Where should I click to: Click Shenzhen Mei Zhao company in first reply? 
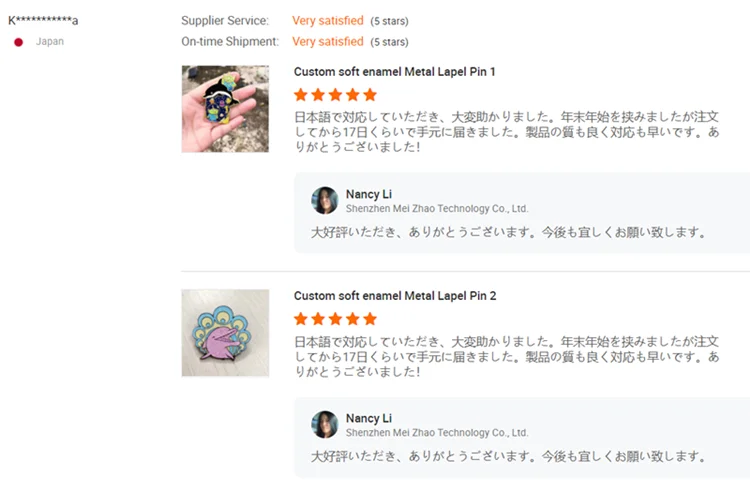[x=436, y=209]
